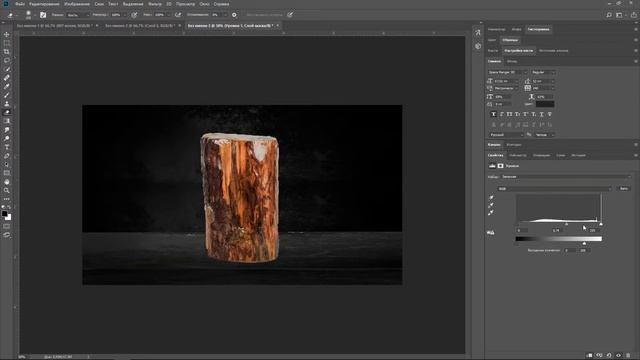Open the first collapsed panel icon beside canvas

pyautogui.click(x=478, y=33)
